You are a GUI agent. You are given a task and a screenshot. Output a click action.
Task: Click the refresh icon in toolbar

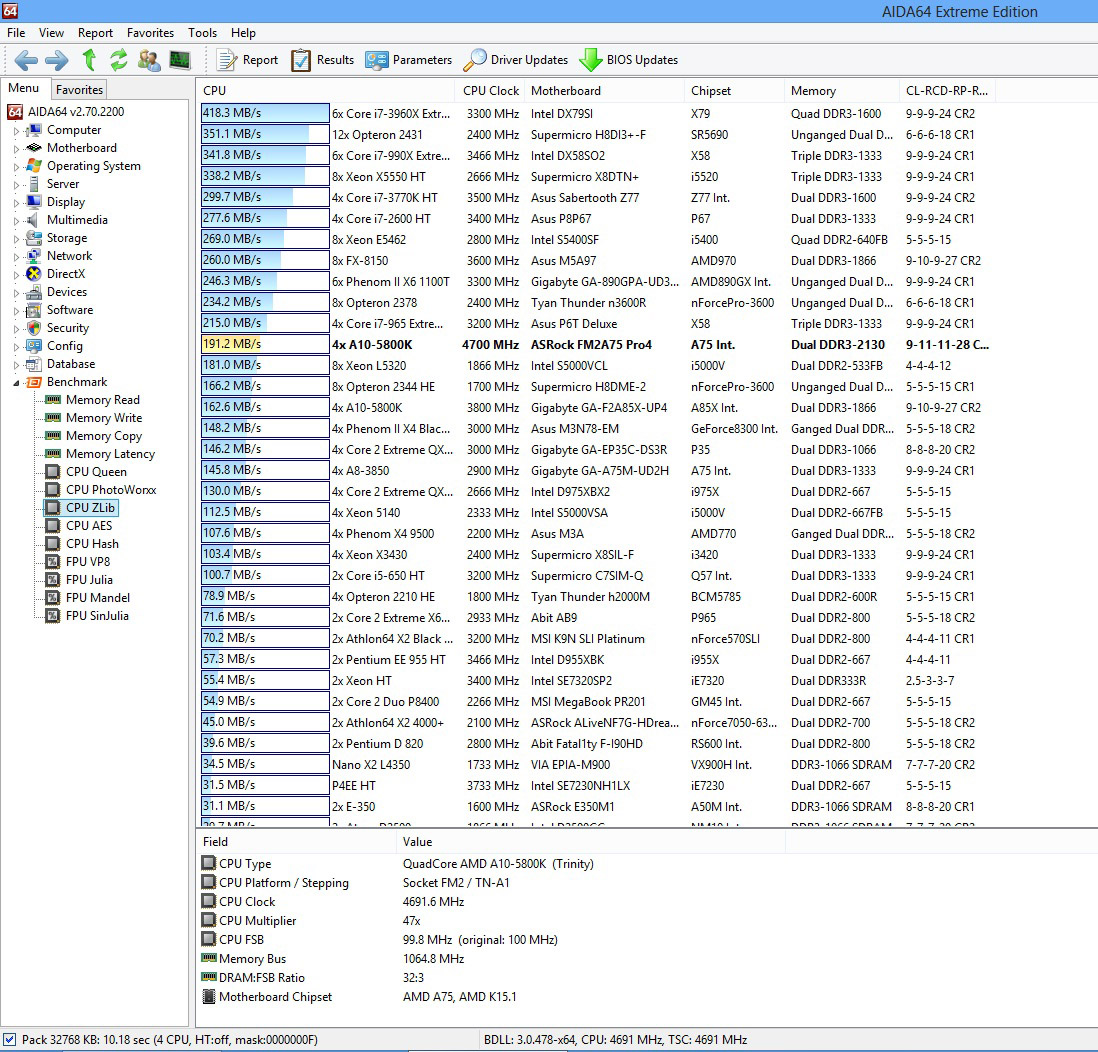click(118, 60)
